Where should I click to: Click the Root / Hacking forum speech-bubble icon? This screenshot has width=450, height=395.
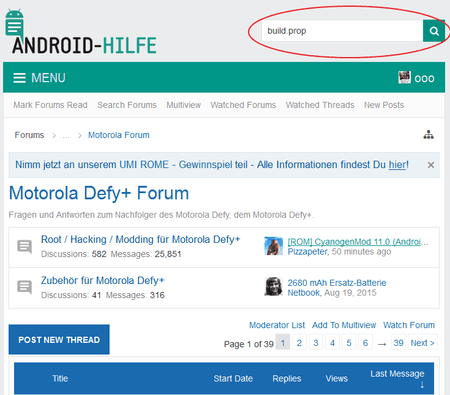point(25,247)
